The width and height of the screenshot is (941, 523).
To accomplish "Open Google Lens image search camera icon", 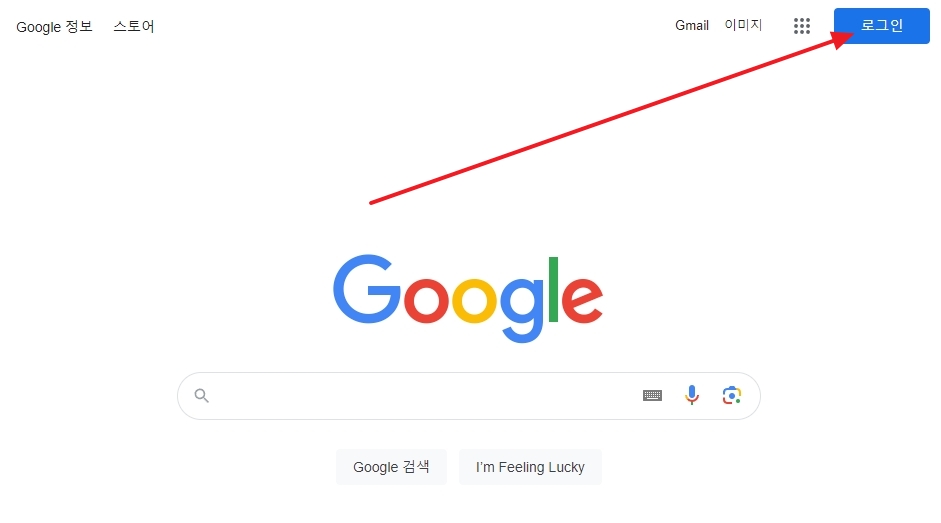I will coord(732,395).
